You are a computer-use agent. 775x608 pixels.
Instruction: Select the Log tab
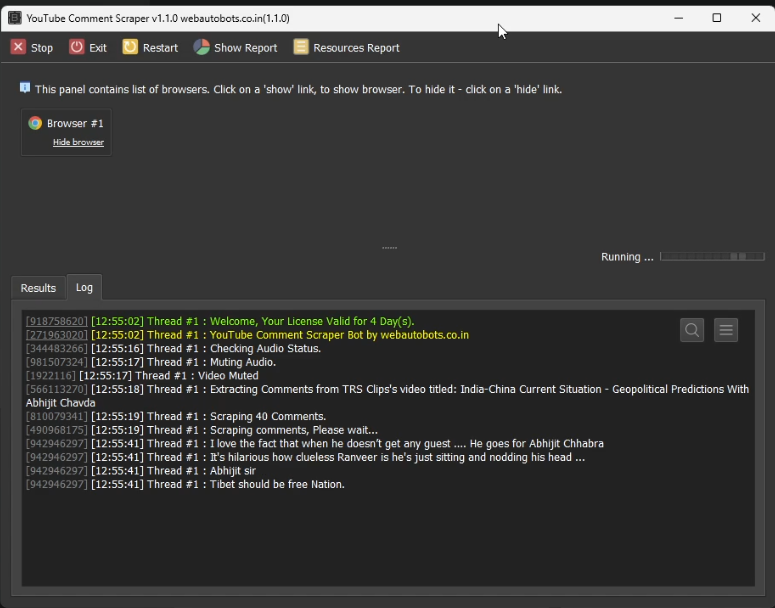coord(84,287)
